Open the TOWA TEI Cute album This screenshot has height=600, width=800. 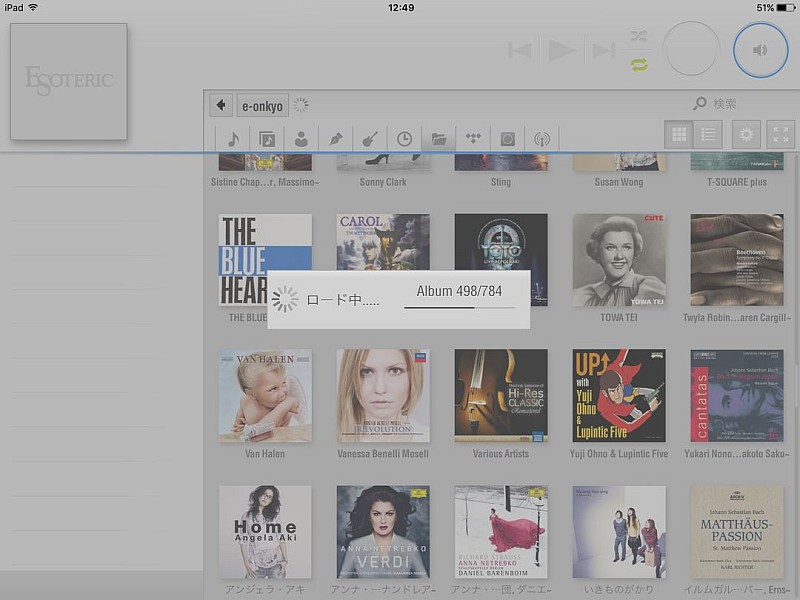pyautogui.click(x=619, y=260)
